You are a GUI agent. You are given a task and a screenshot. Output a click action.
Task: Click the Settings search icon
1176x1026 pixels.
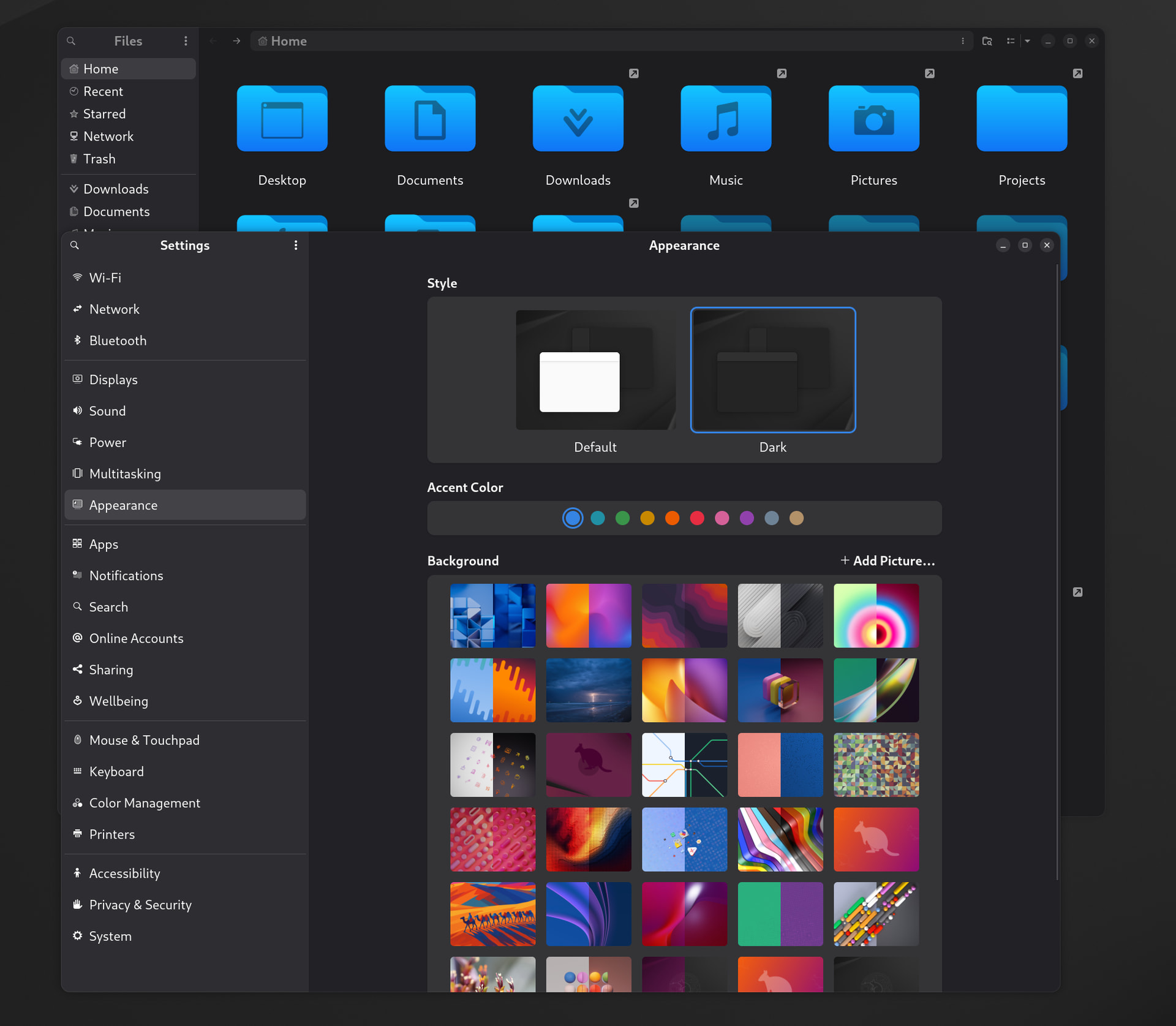[x=75, y=245]
